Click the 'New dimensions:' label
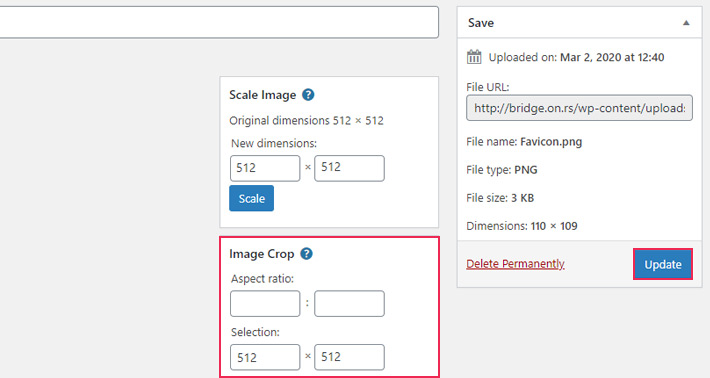The width and height of the screenshot is (710, 378). (274, 144)
